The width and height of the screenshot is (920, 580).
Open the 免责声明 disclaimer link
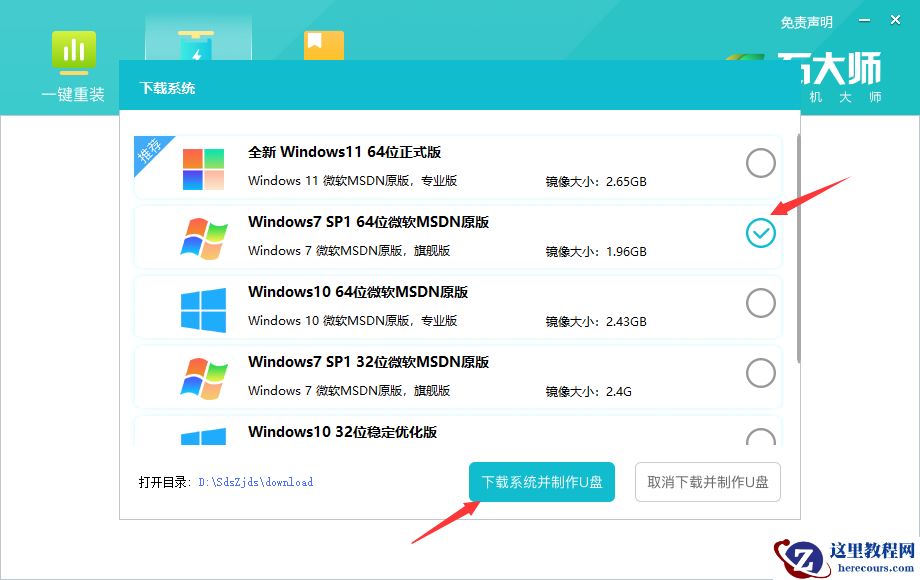click(x=806, y=21)
